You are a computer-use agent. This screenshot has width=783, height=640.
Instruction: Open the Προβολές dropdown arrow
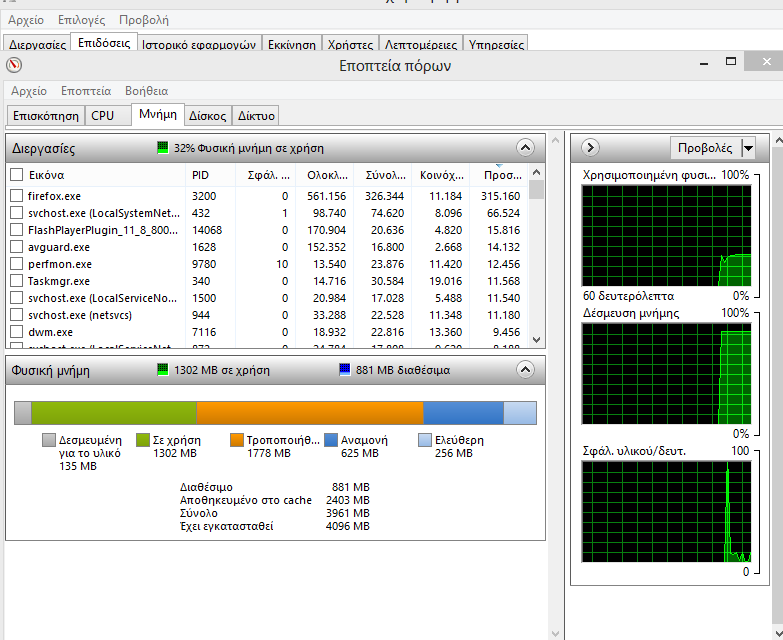click(748, 148)
